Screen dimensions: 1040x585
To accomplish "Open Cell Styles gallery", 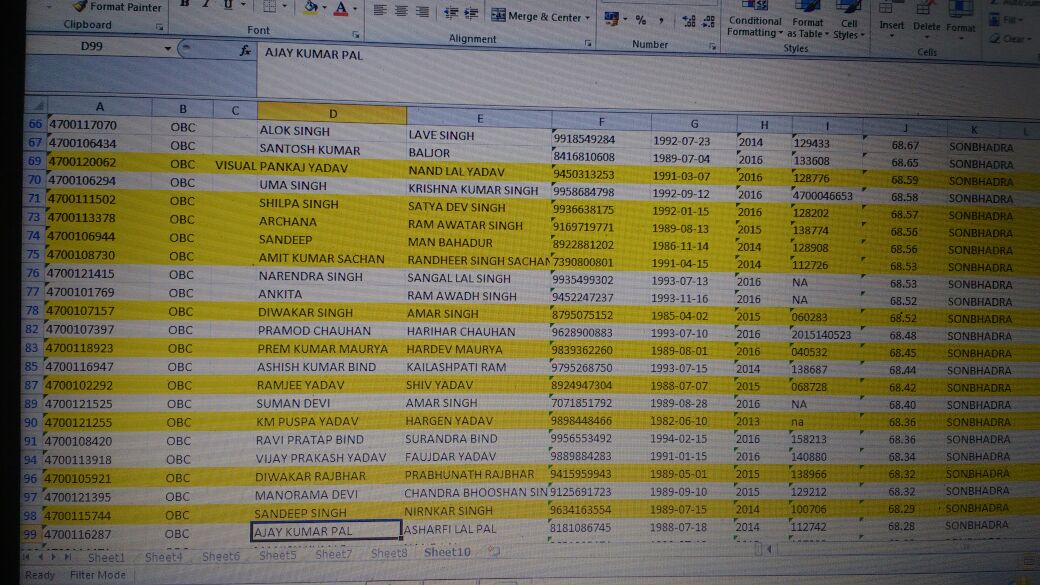I will (x=848, y=22).
